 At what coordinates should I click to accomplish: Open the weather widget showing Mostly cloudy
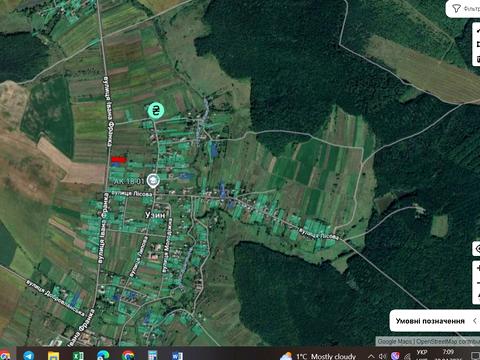coord(318,356)
